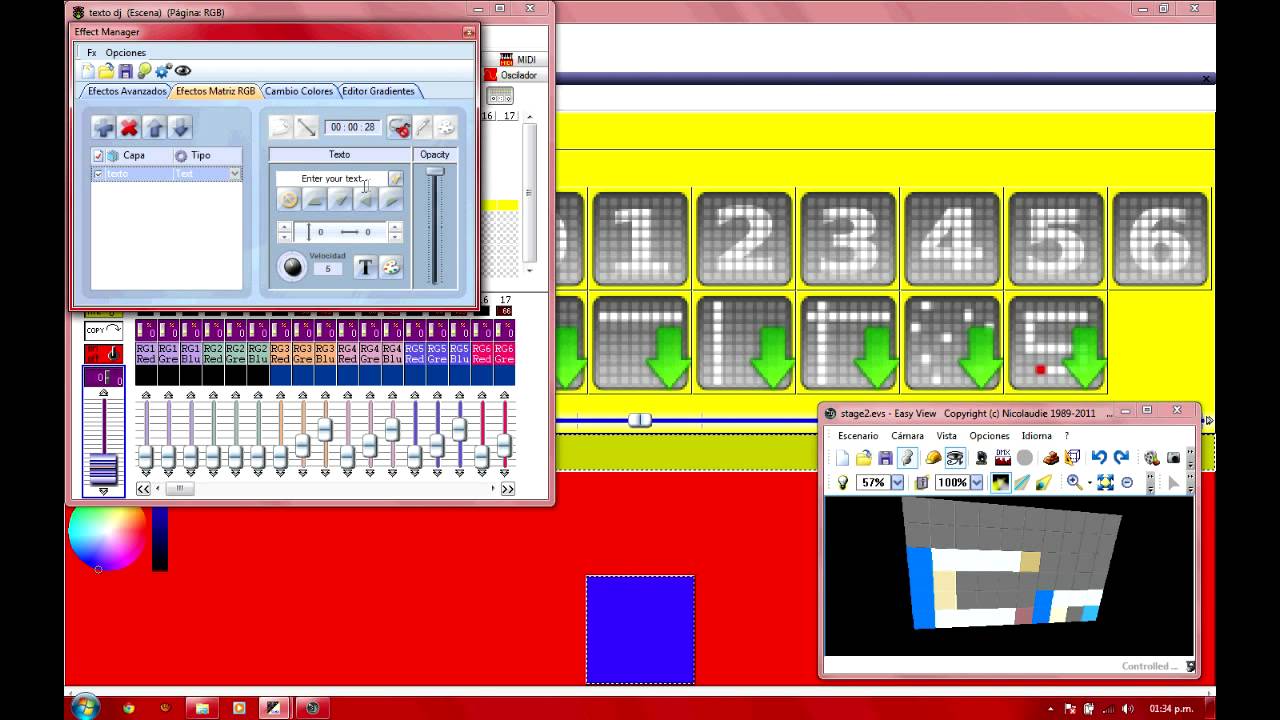
Task: Click the general master fader handle
Action: tap(103, 469)
